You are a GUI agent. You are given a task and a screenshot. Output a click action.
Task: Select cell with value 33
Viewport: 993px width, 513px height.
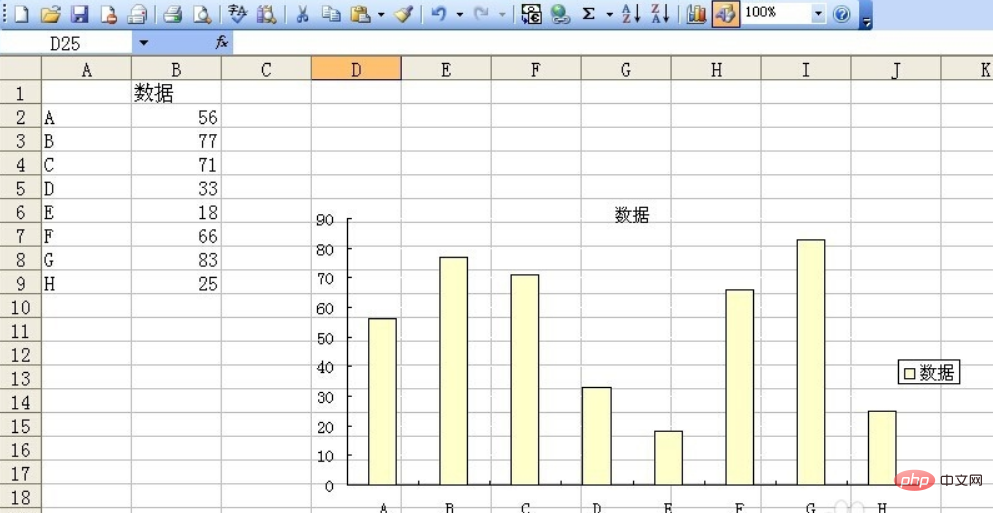[x=177, y=187]
